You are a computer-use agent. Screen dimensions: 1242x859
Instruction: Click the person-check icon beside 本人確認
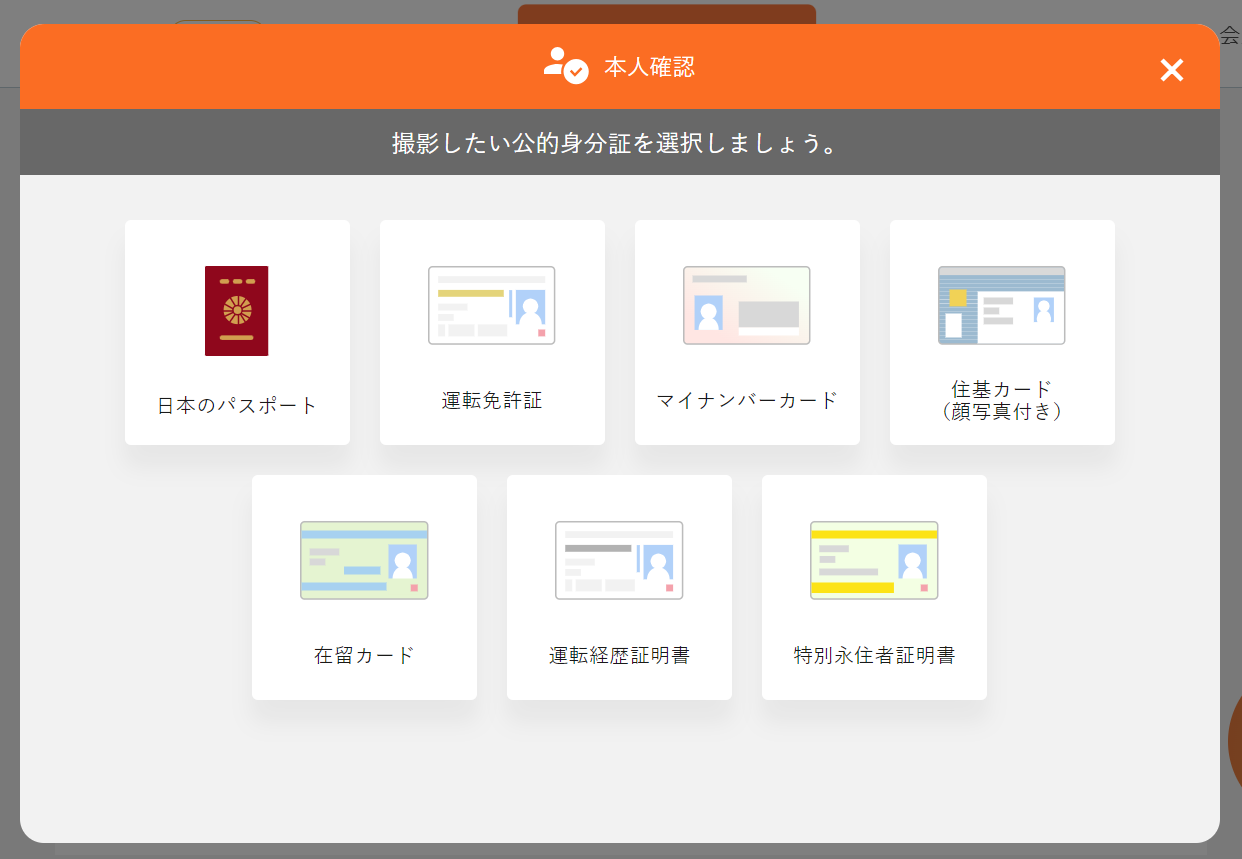(x=566, y=66)
